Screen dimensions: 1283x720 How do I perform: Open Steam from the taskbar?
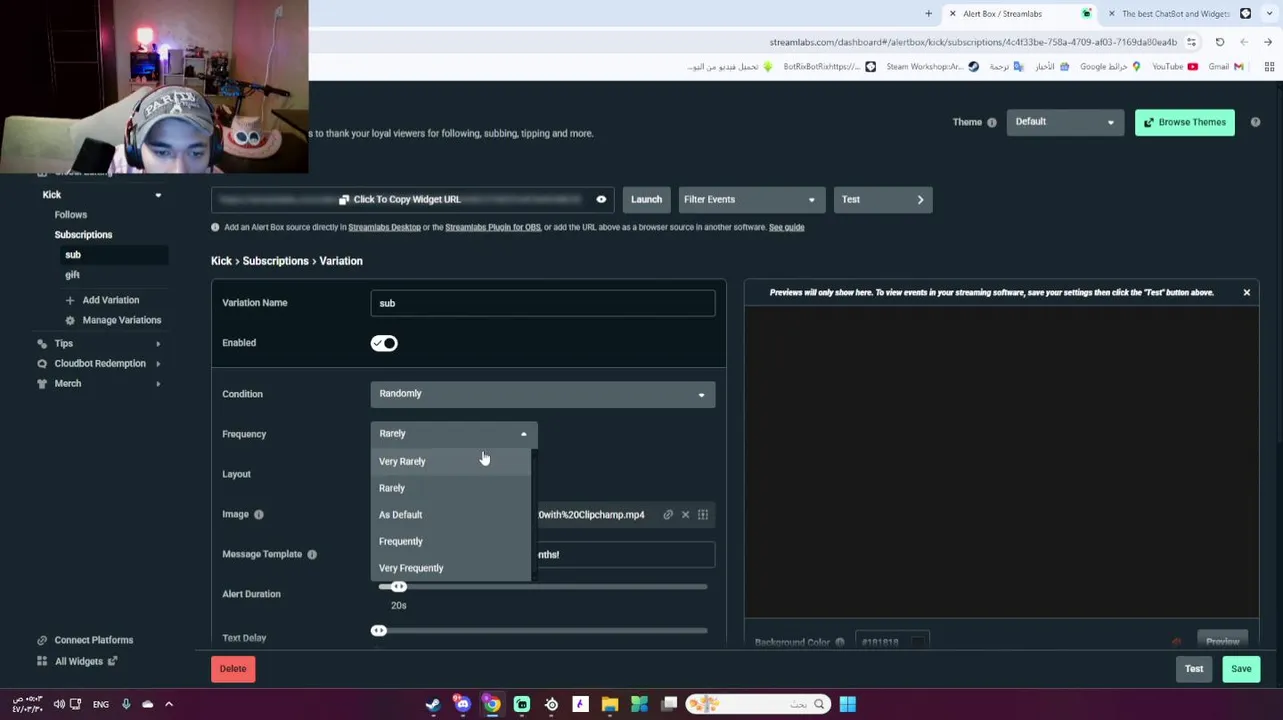(433, 705)
